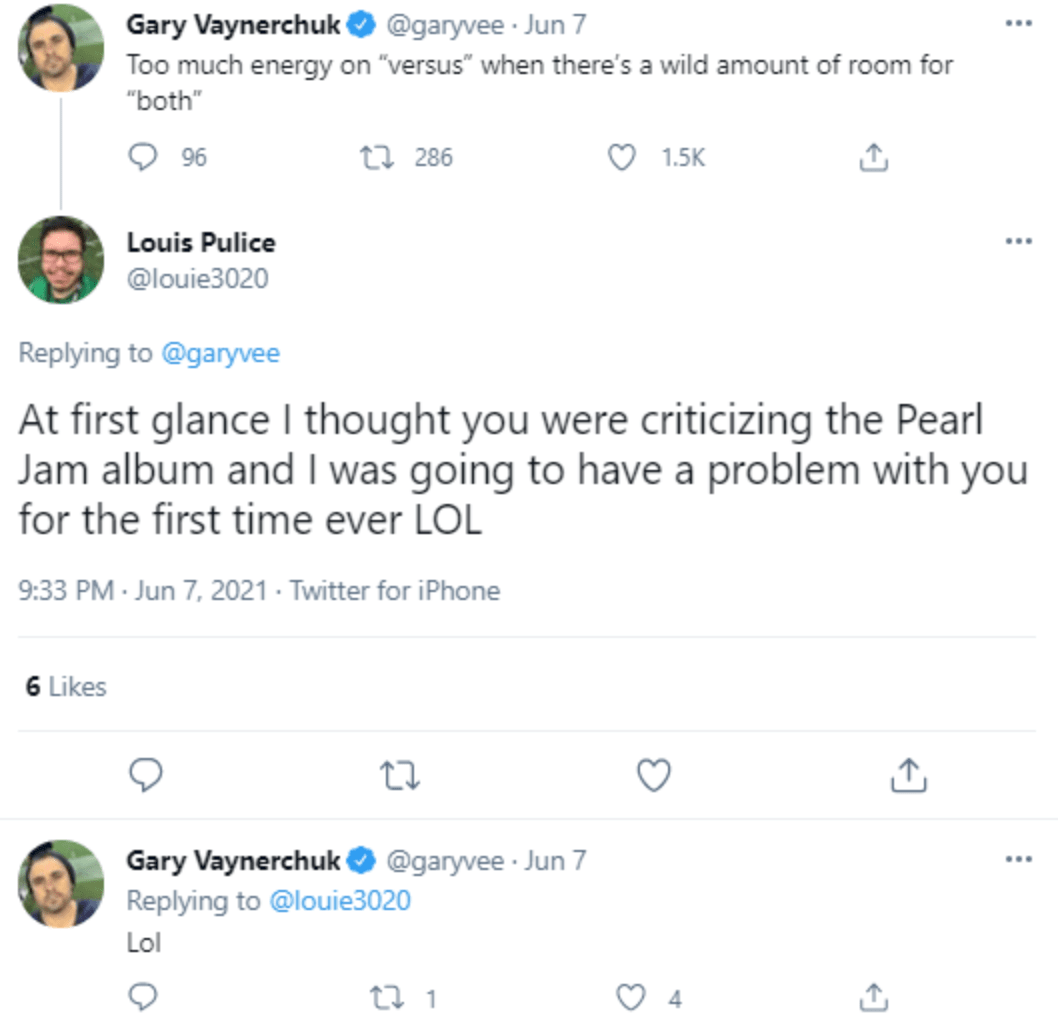Image resolution: width=1058 pixels, height=1030 pixels.
Task: Reply to Gary's "Lol" tweet
Action: pyautogui.click(x=144, y=997)
